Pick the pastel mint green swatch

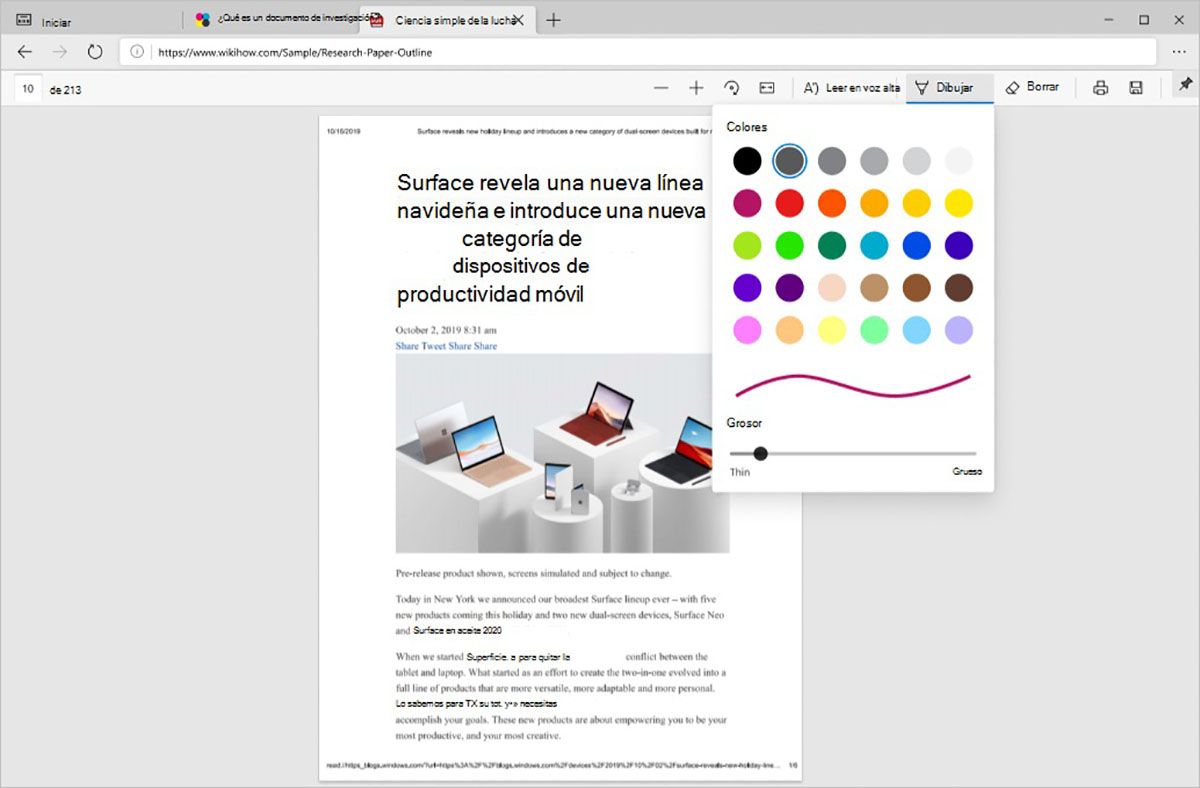874,330
